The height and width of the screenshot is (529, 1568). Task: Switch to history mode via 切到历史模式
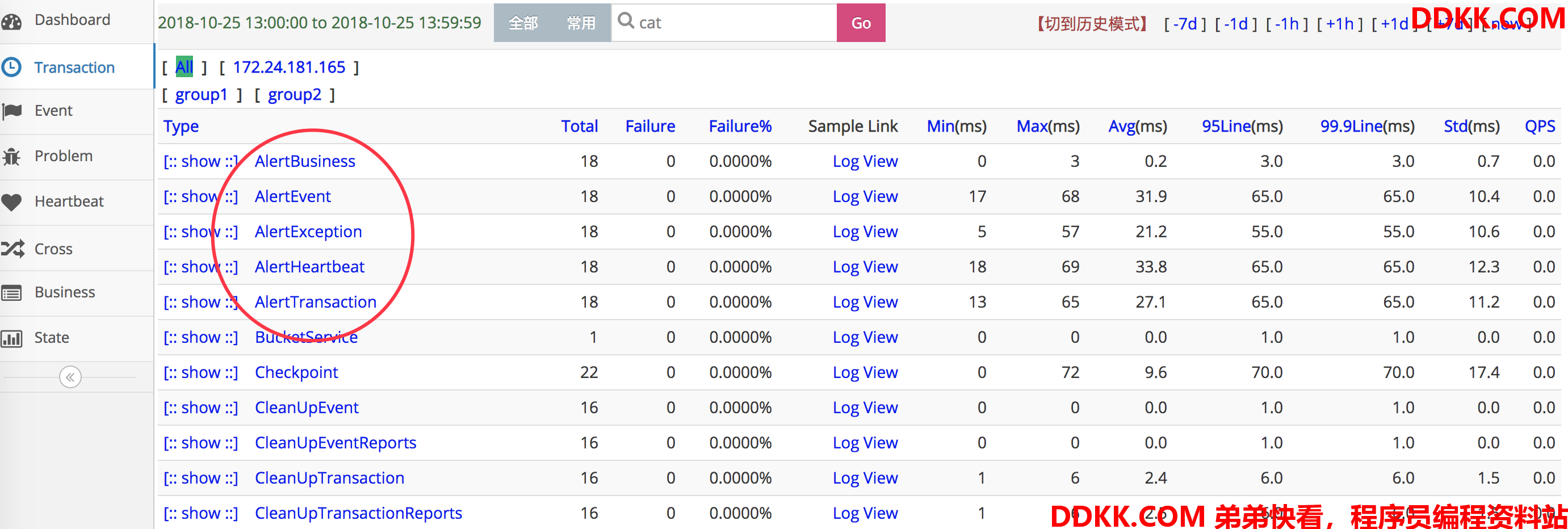point(1092,24)
